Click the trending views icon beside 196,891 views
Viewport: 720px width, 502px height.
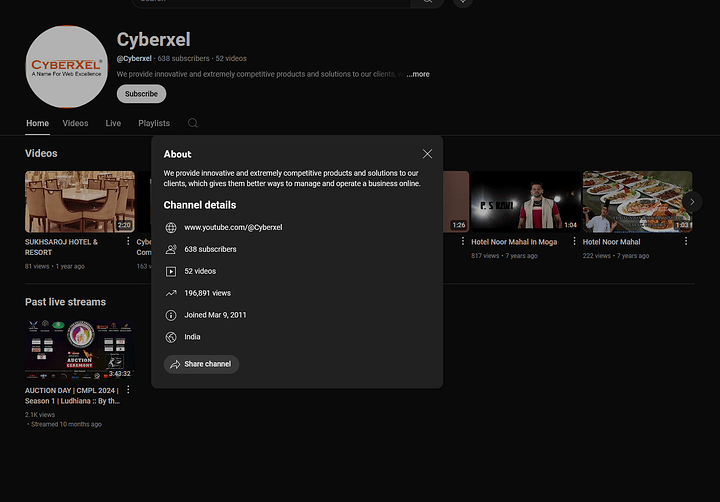coord(171,293)
